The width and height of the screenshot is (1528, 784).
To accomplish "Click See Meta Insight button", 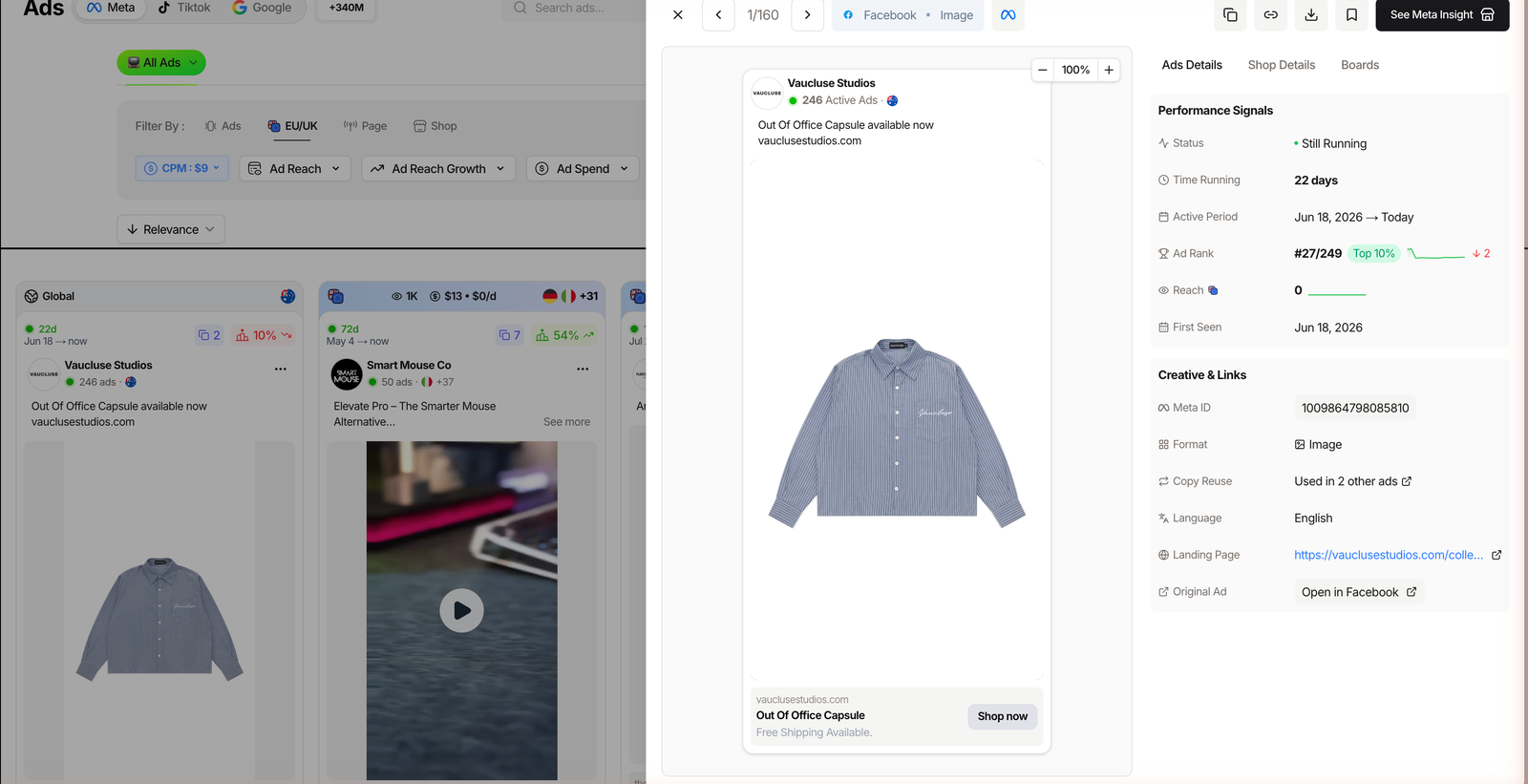I will pyautogui.click(x=1442, y=15).
